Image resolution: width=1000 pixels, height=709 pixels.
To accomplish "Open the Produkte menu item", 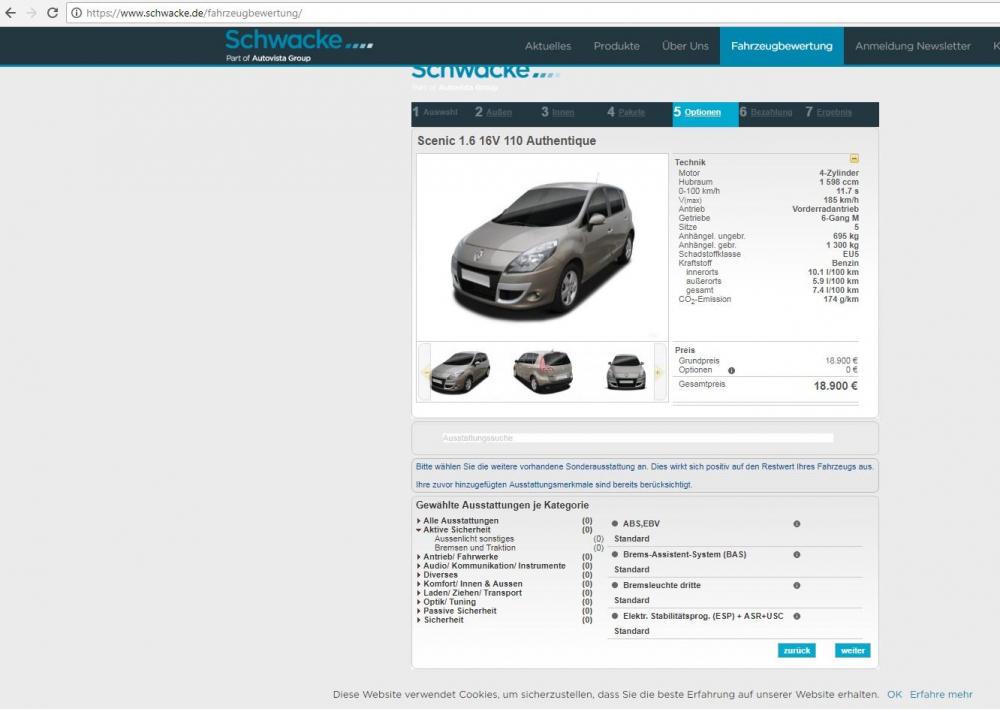I will pyautogui.click(x=617, y=46).
